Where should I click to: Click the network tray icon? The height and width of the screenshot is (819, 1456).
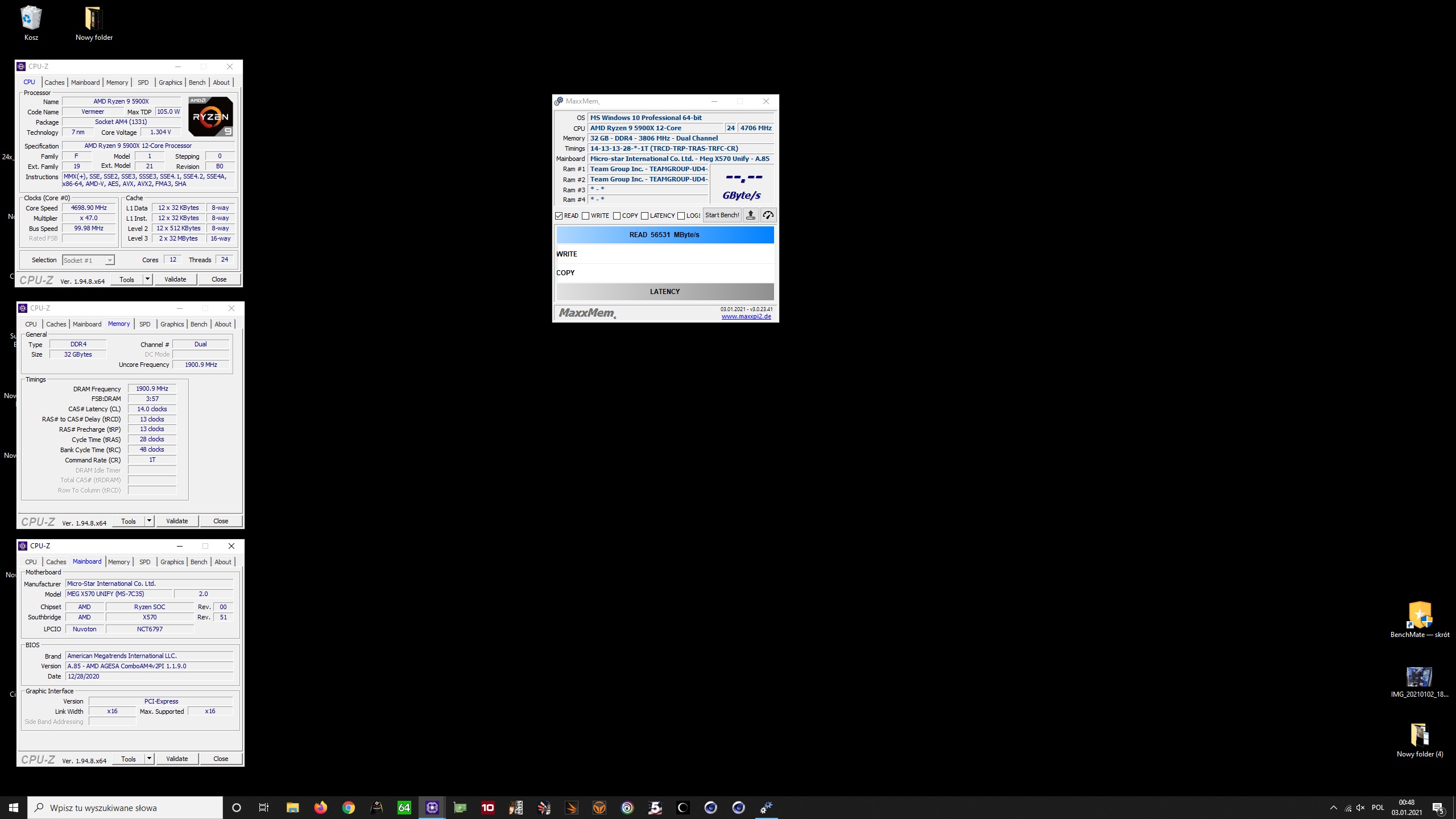(x=1347, y=808)
